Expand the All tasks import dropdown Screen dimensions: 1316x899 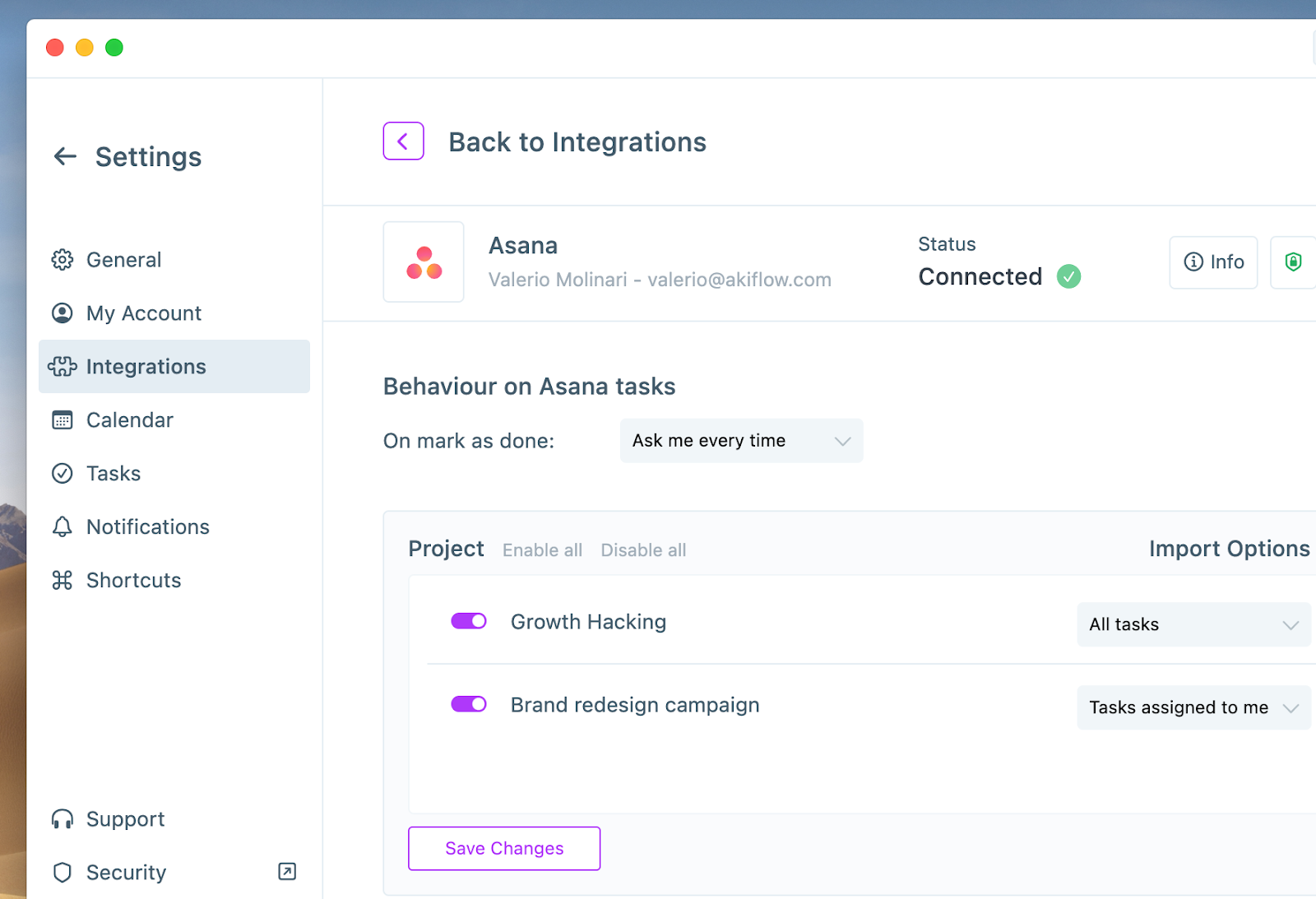[x=1193, y=625]
